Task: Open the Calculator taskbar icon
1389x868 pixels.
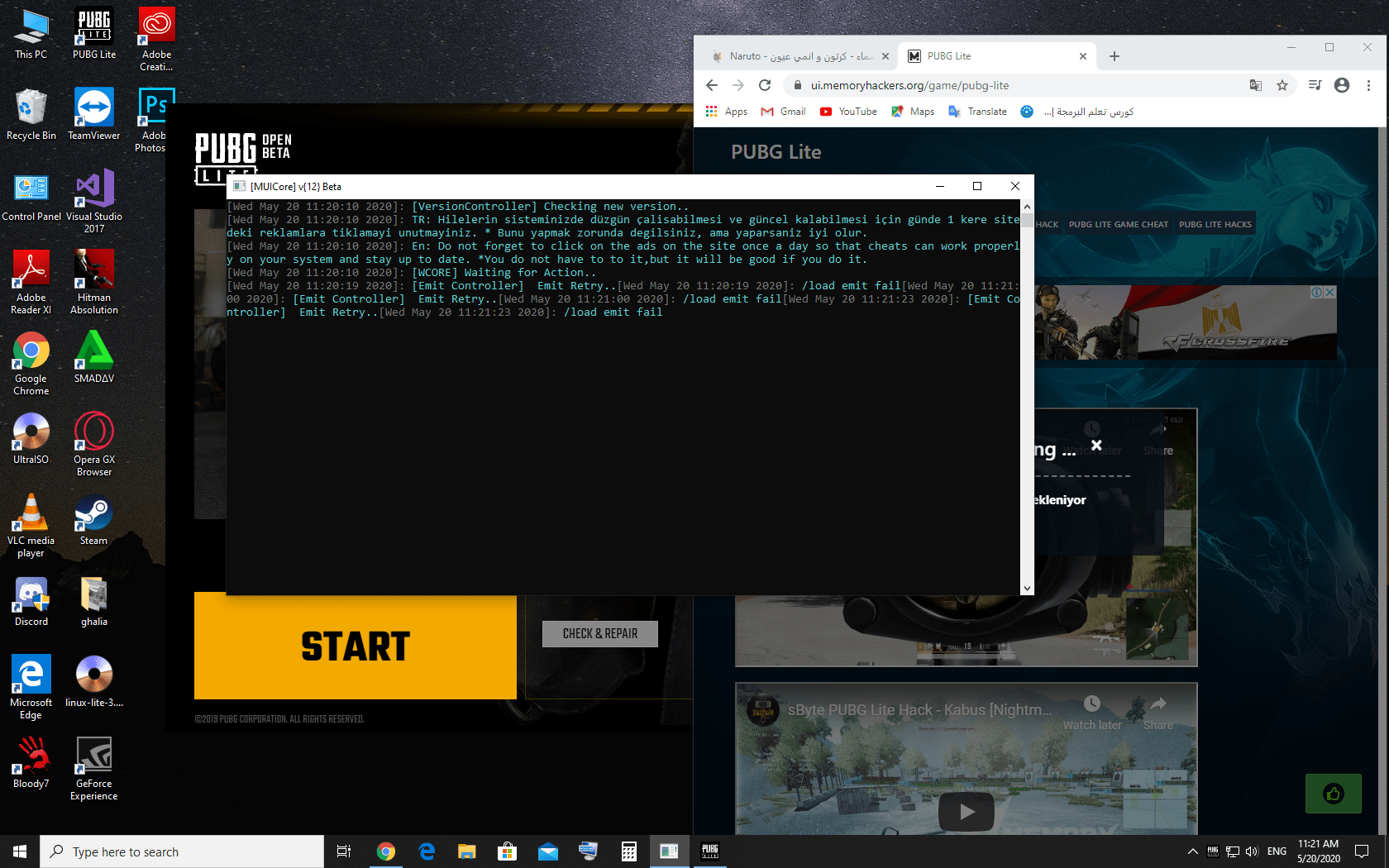Action: point(628,851)
